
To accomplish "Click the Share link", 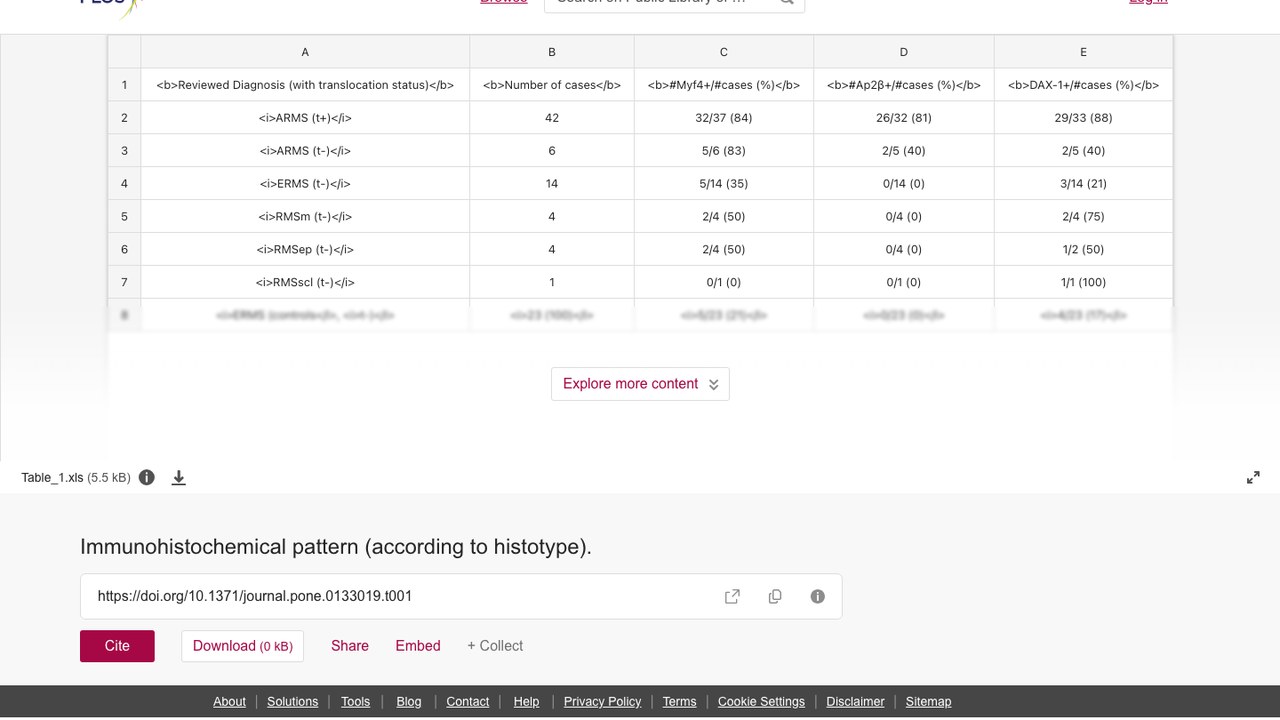I will pos(350,646).
